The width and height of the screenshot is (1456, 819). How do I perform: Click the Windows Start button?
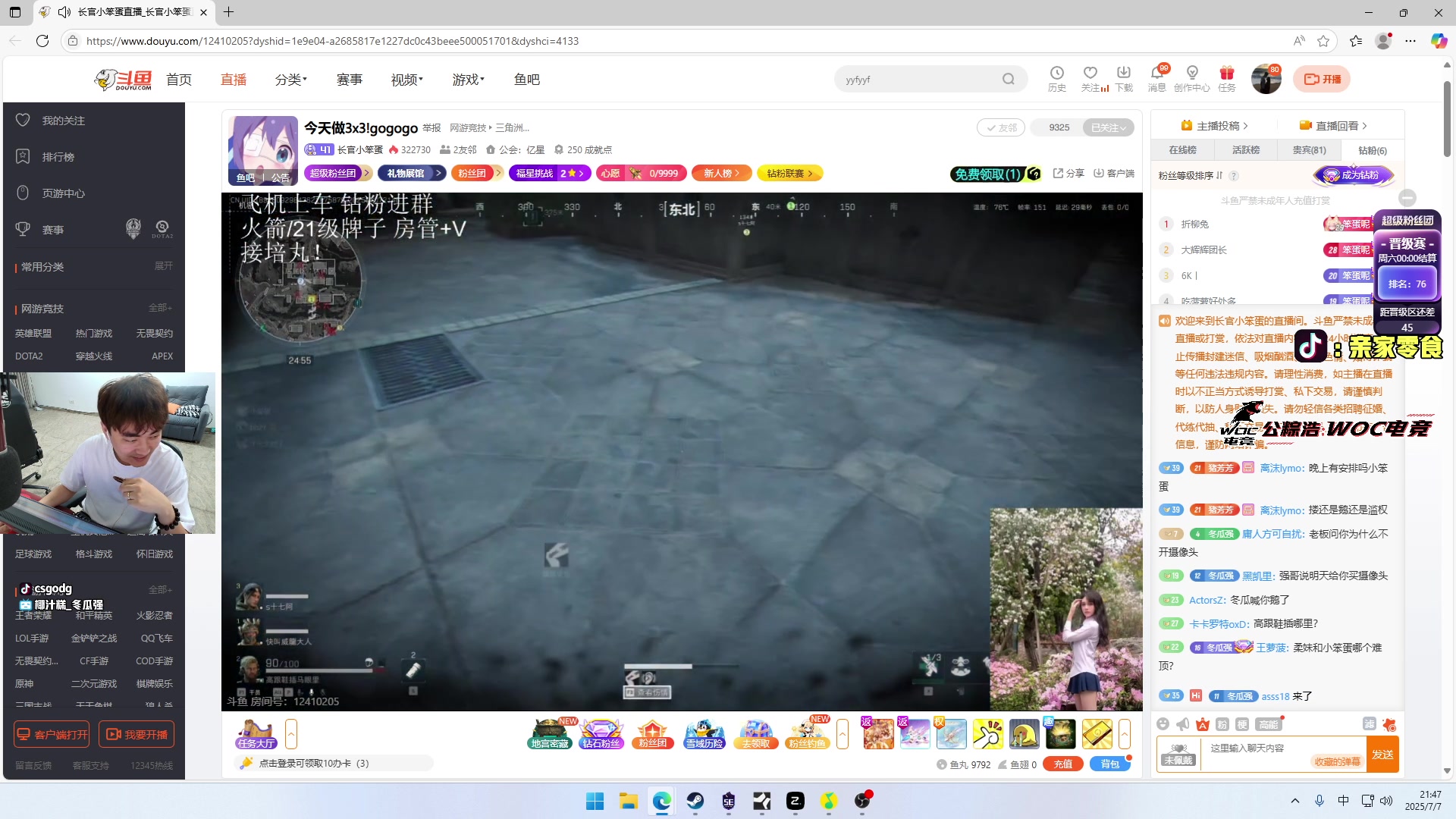click(595, 801)
